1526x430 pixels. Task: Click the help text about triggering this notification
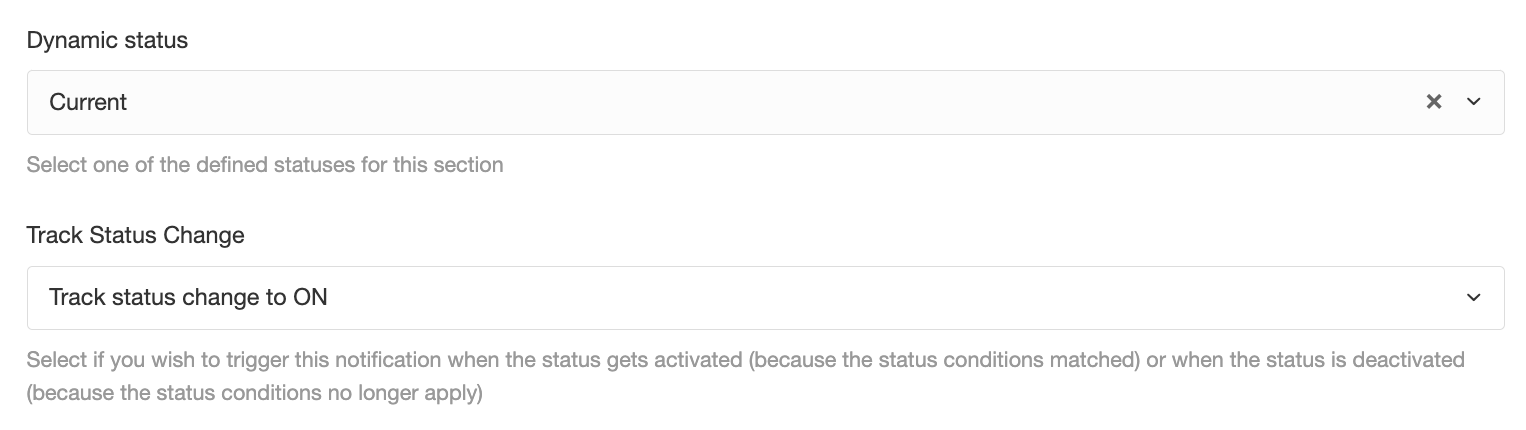coord(746,376)
